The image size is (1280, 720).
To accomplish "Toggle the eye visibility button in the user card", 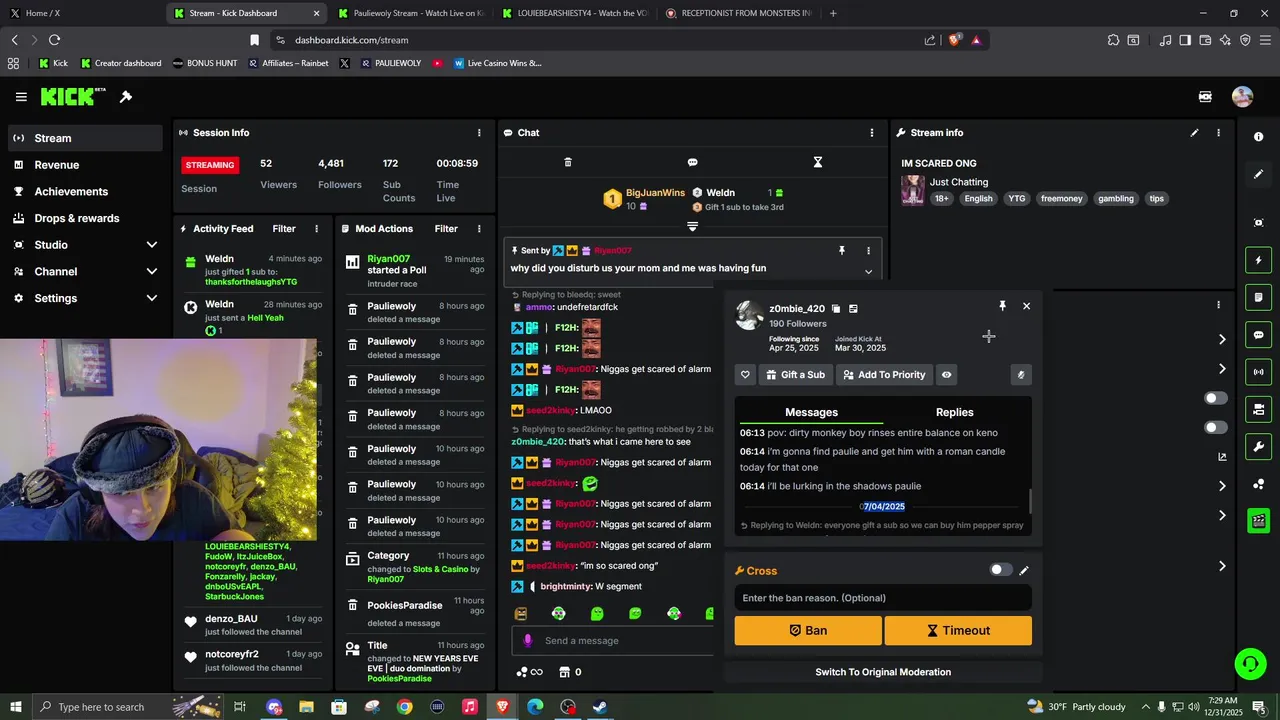I will point(946,375).
